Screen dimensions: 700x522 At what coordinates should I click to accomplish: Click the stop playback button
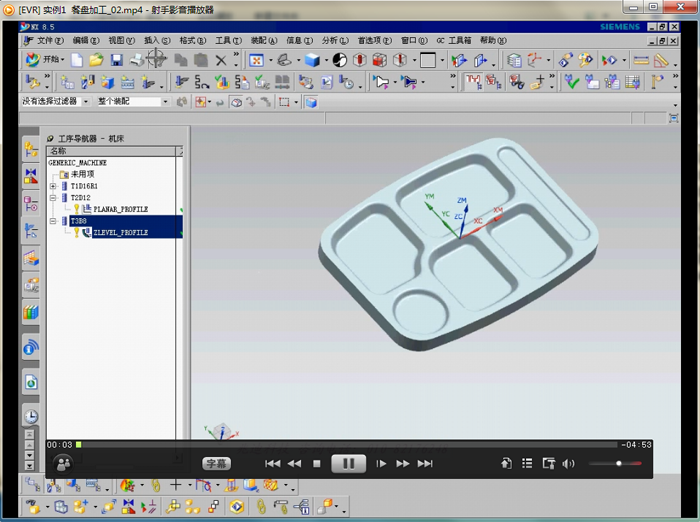point(317,463)
